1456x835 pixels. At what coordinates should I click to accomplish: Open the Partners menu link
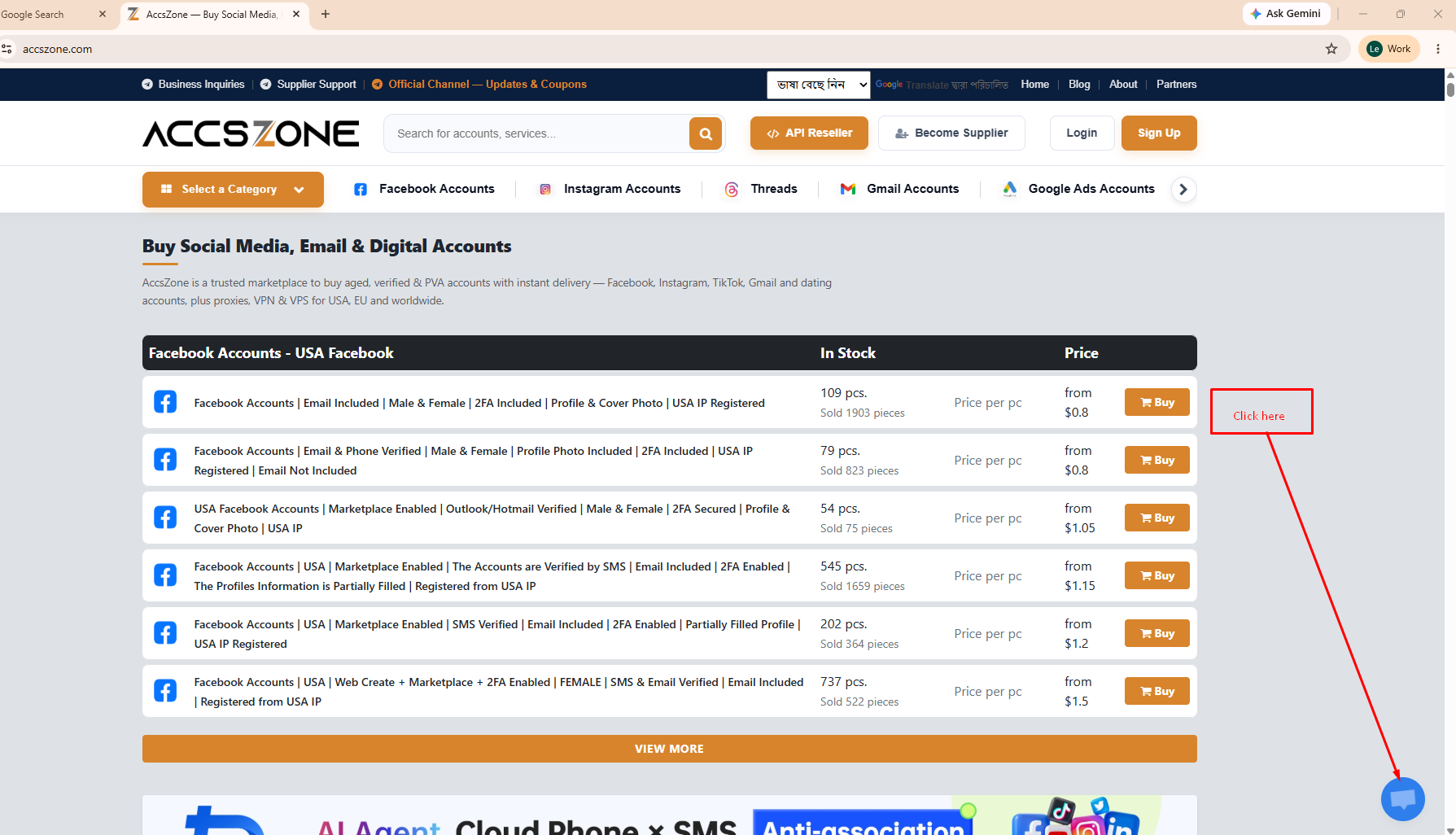pos(1177,85)
